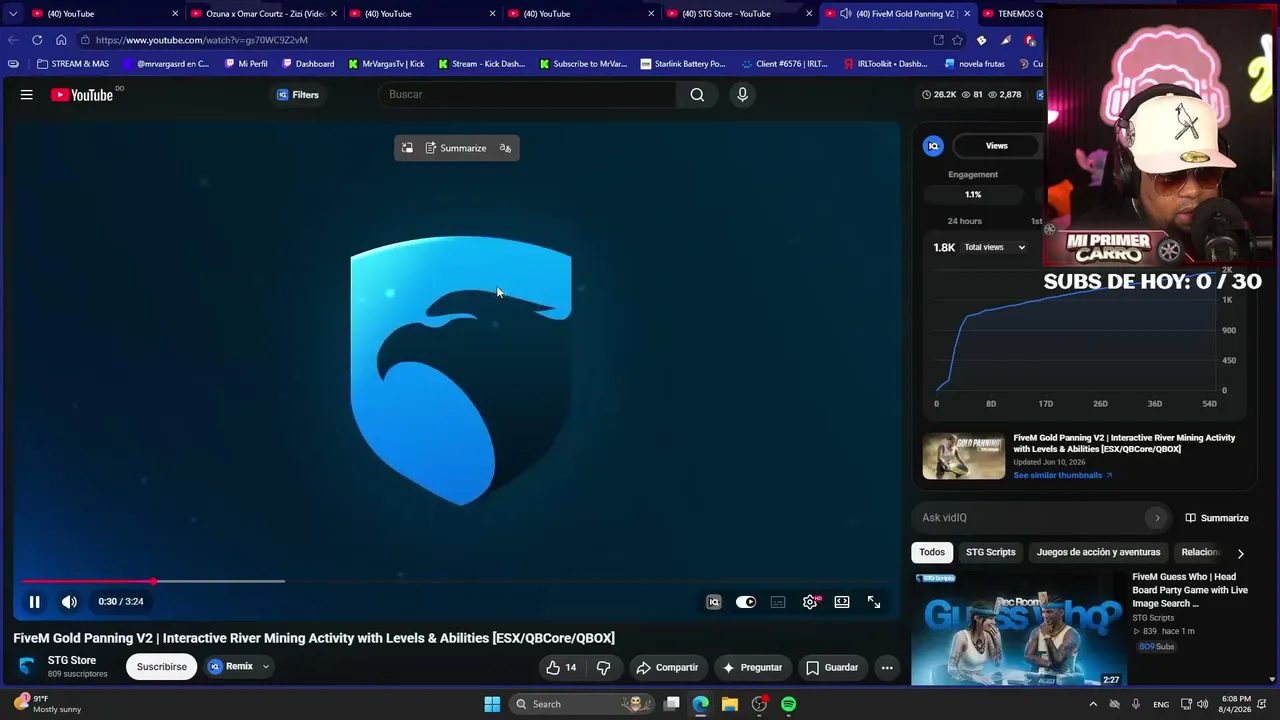
Task: Open the FiveM Guess Who video thumbnail
Action: point(1019,627)
